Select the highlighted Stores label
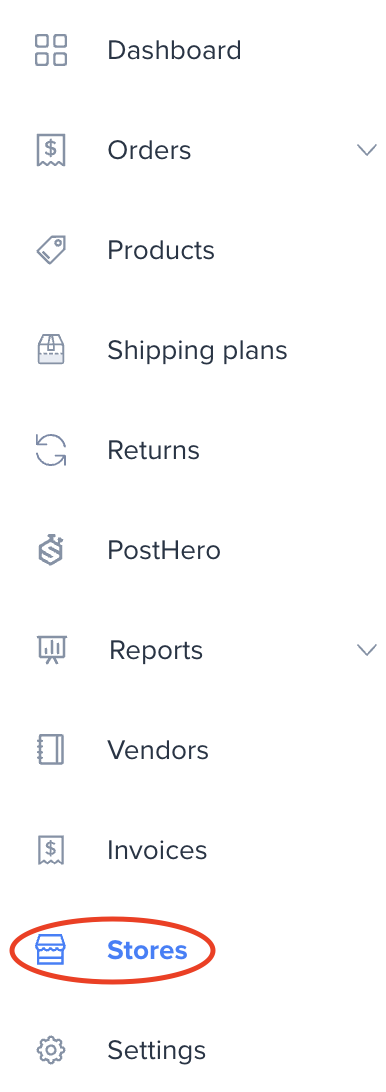This screenshot has width=386, height=1092. 147,950
